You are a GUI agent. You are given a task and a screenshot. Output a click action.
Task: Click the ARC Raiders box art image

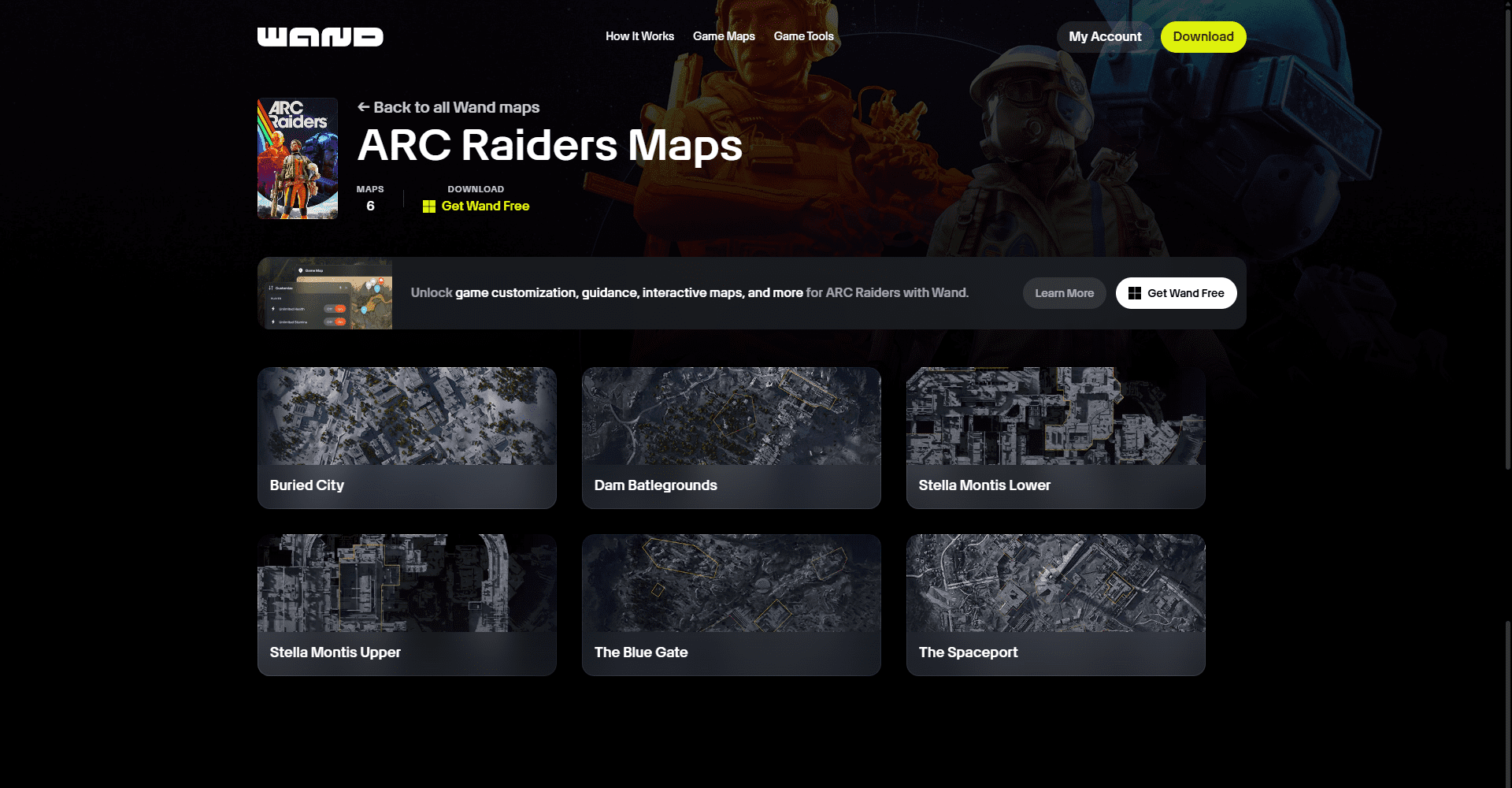[x=297, y=158]
